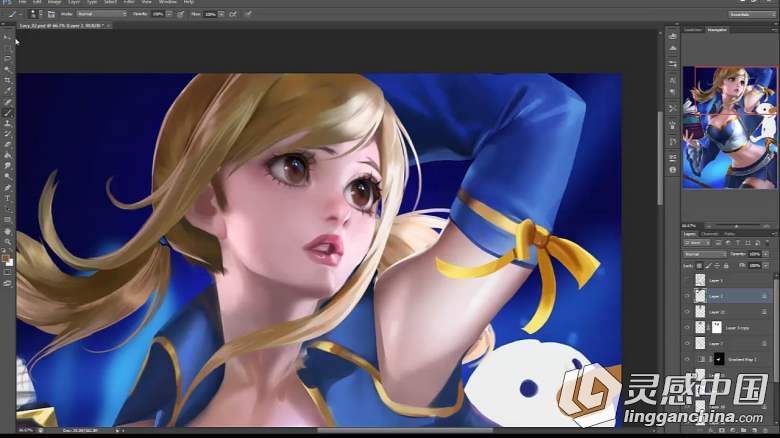Click the Navigator preview thumbnail
Screen dimensions: 780x438
[x=729, y=127]
